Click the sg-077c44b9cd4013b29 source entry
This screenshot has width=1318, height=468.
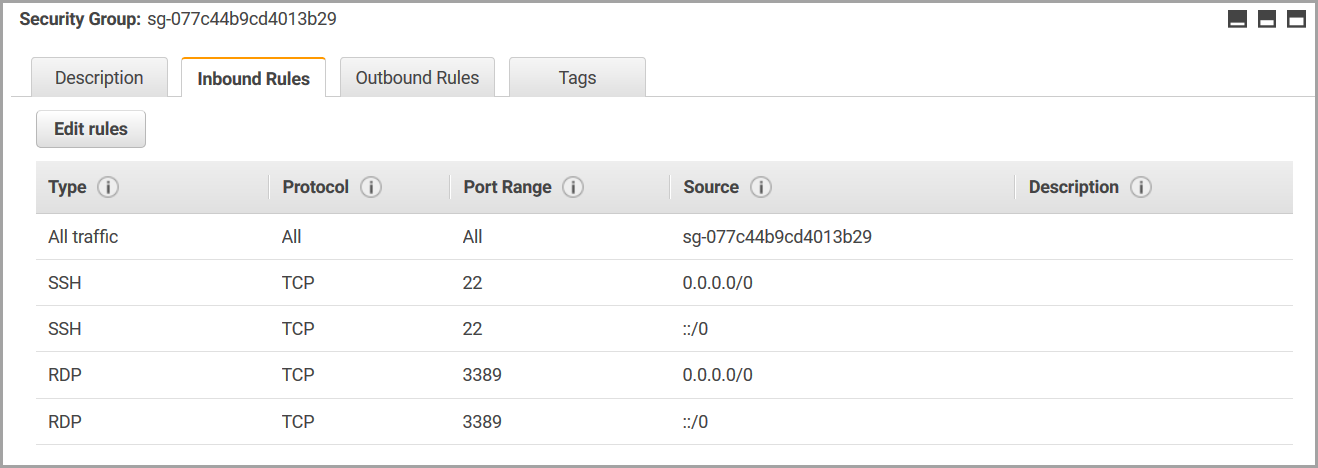coord(770,237)
